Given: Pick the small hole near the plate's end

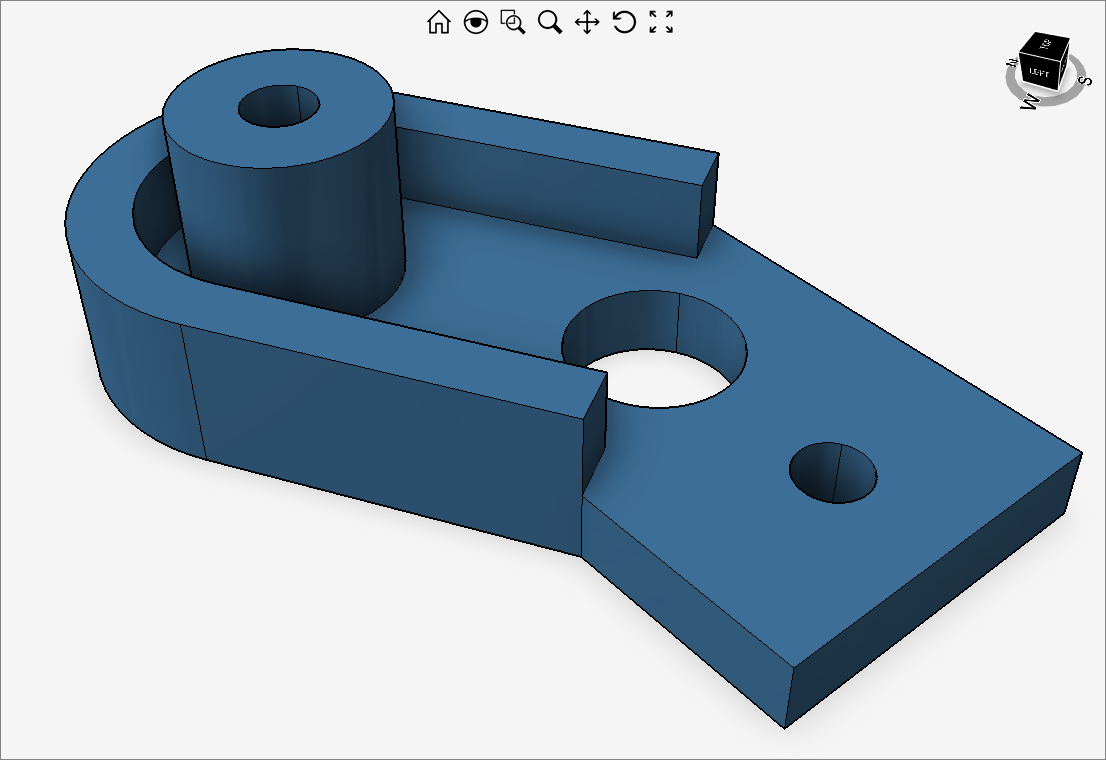Looking at the screenshot, I should 833,474.
